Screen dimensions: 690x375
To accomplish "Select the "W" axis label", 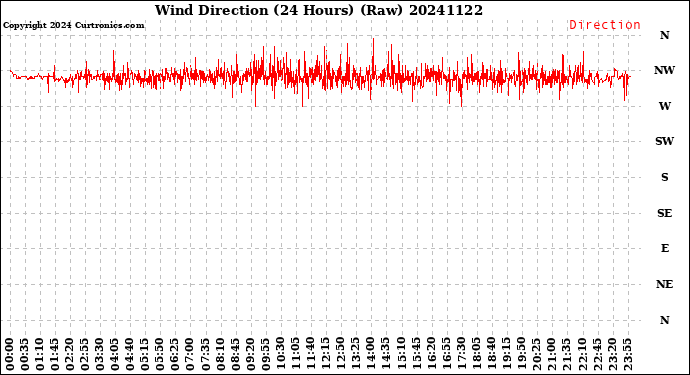I will coord(664,106).
